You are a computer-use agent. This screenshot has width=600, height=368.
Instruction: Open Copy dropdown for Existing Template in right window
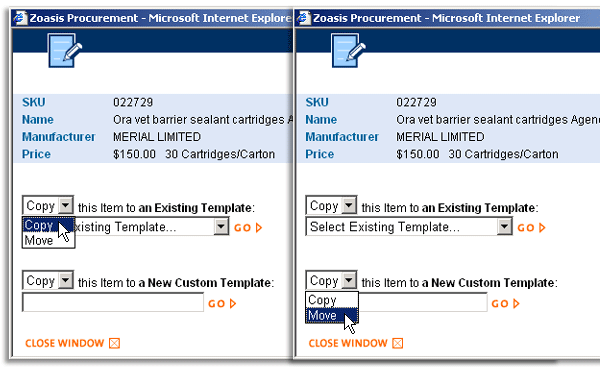(x=331, y=206)
